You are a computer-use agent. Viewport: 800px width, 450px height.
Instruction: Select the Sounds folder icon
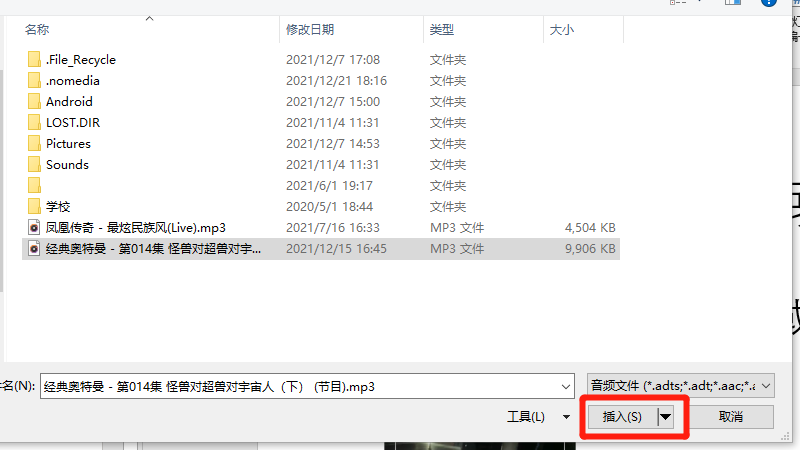34,164
